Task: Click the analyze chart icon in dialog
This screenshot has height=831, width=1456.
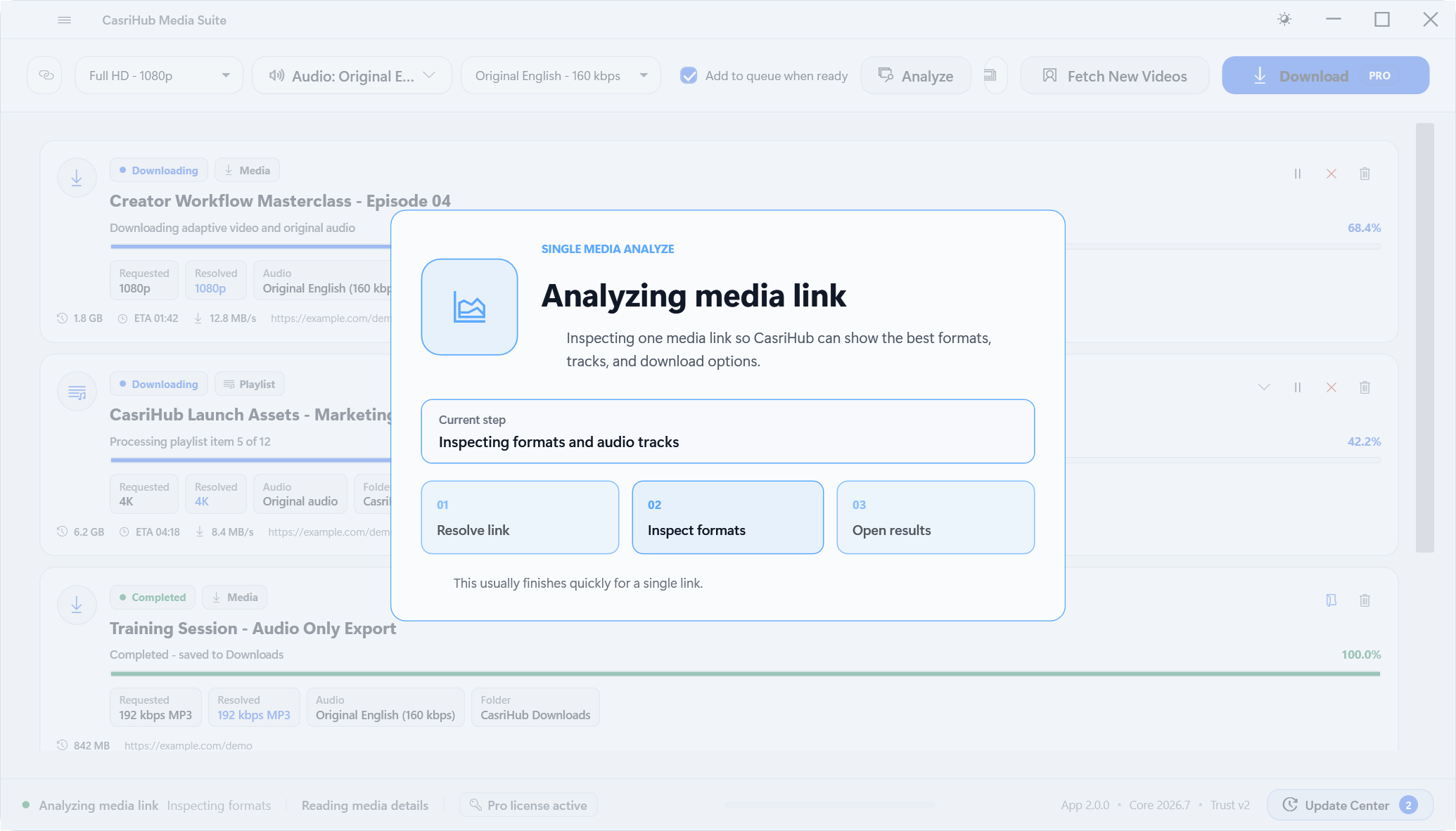Action: 469,307
